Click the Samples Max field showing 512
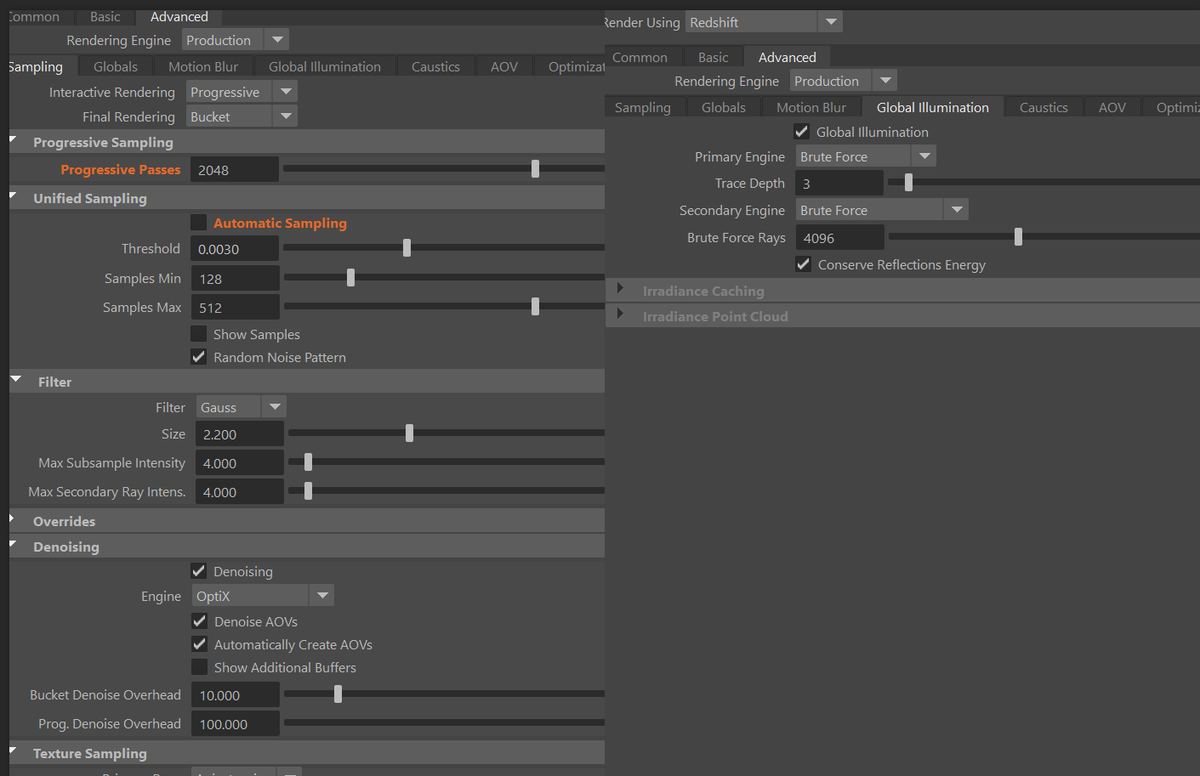The image size is (1200, 776). coord(235,307)
